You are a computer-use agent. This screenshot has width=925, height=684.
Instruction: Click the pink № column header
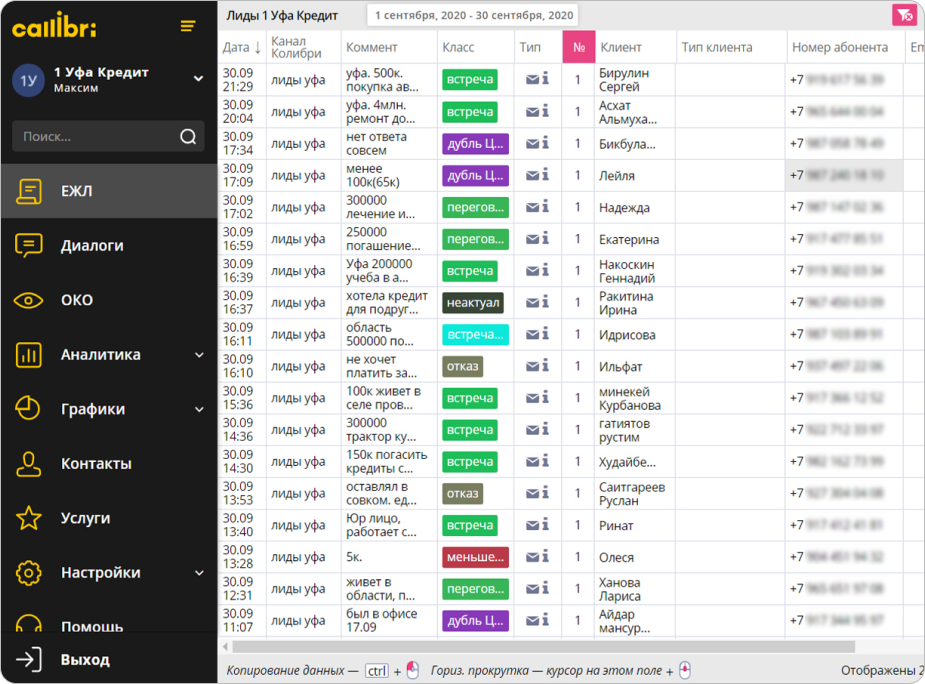tap(578, 47)
